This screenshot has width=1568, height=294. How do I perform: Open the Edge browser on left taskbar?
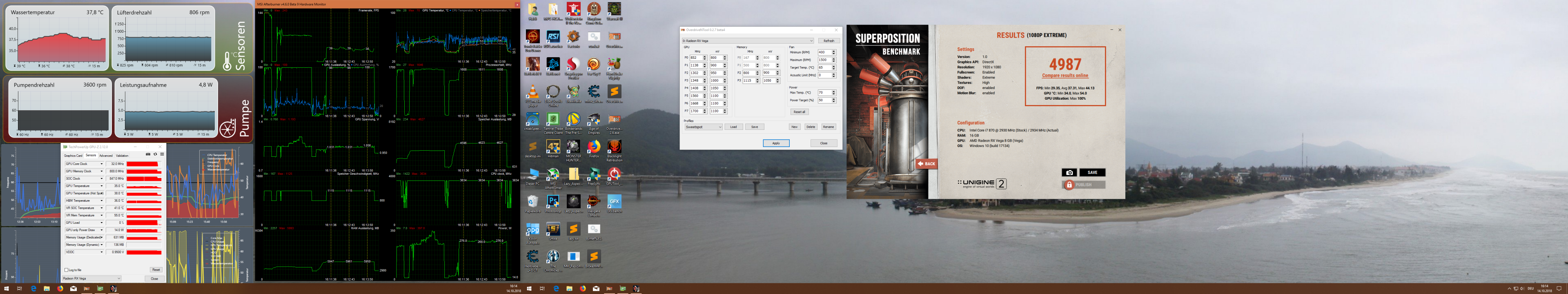(x=33, y=289)
